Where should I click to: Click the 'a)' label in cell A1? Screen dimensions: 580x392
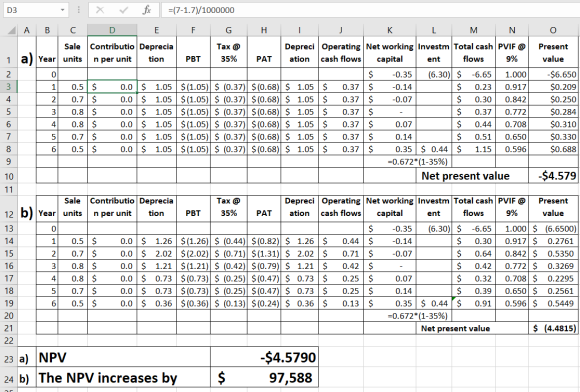click(x=27, y=58)
